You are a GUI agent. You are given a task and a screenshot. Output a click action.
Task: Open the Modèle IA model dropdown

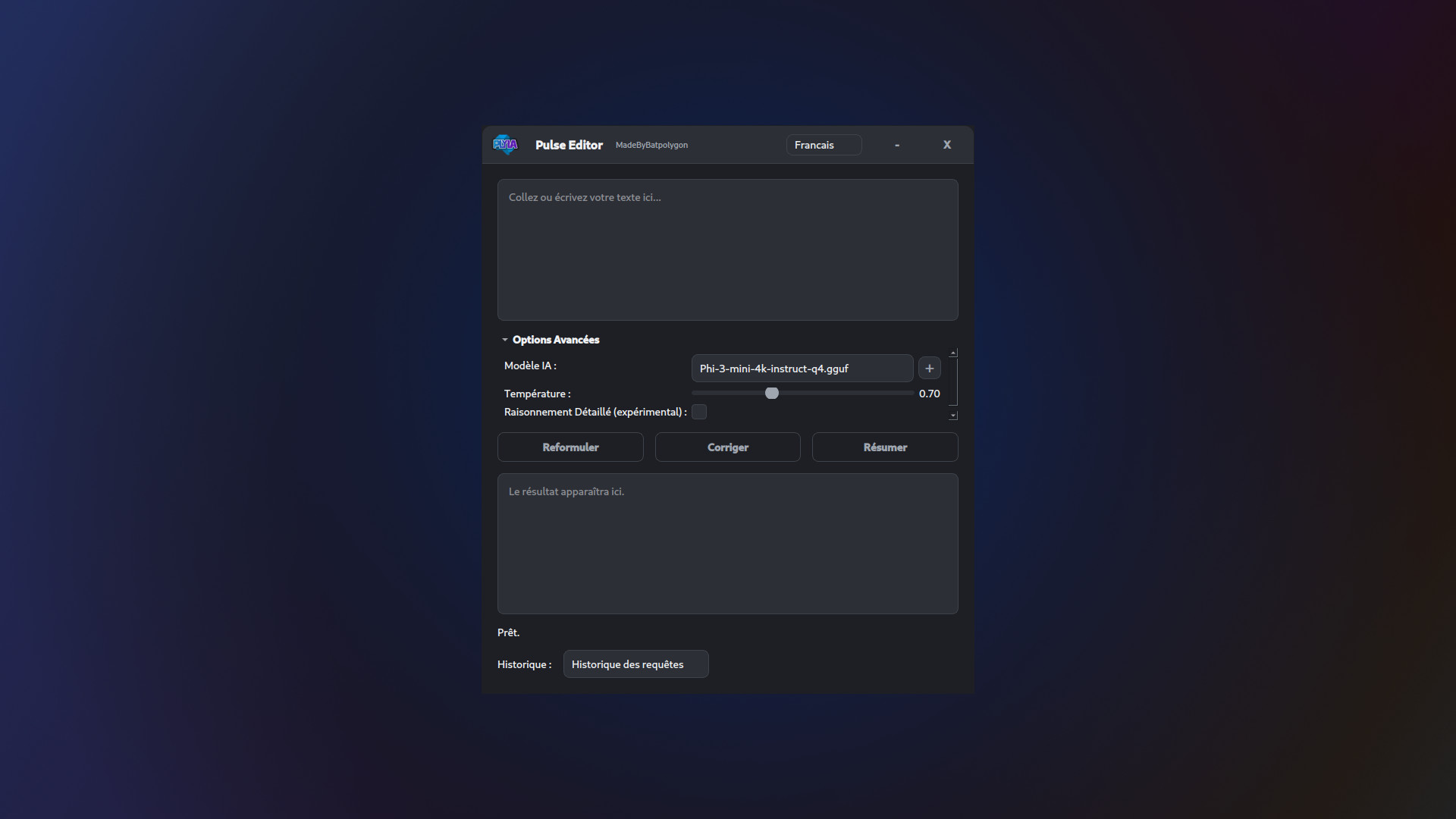(802, 369)
